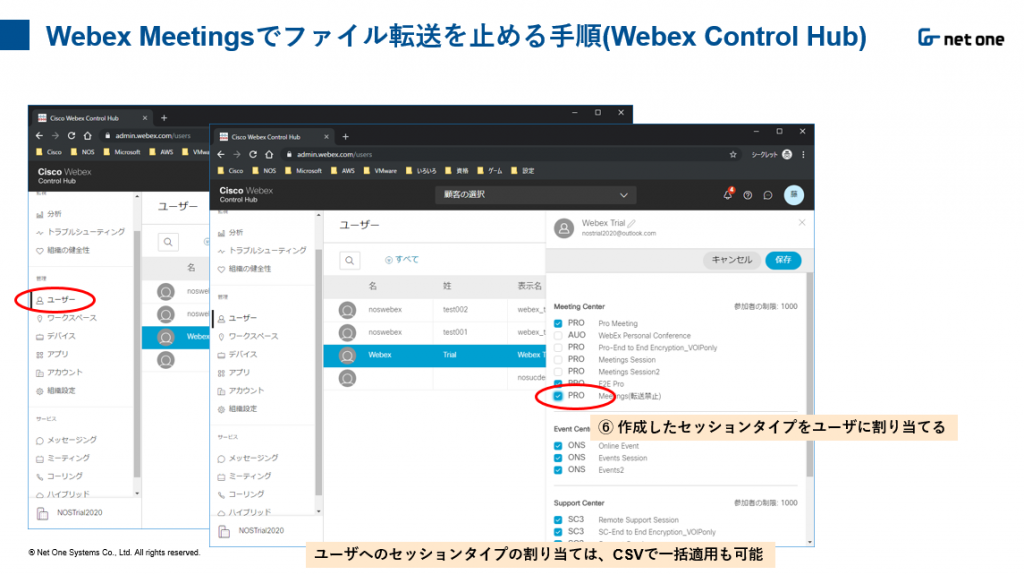Open the VMware bookmark folder in front browser
This screenshot has width=1024, height=575.
(x=380, y=171)
